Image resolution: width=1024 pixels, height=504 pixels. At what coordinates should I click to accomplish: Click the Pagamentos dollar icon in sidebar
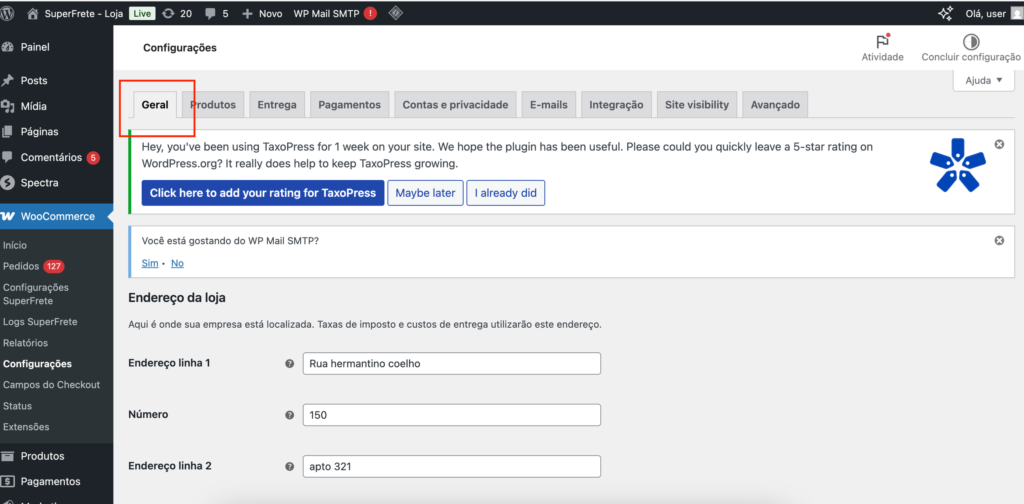click(x=8, y=482)
